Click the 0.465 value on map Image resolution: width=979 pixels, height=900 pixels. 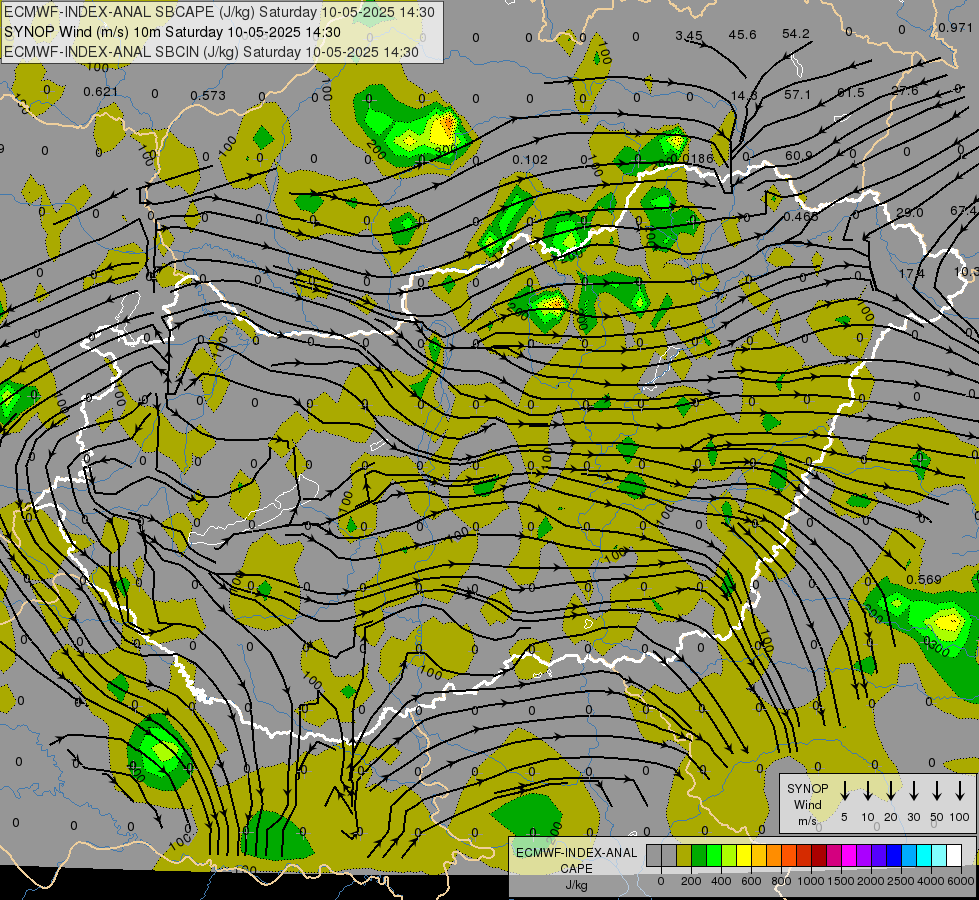(801, 217)
